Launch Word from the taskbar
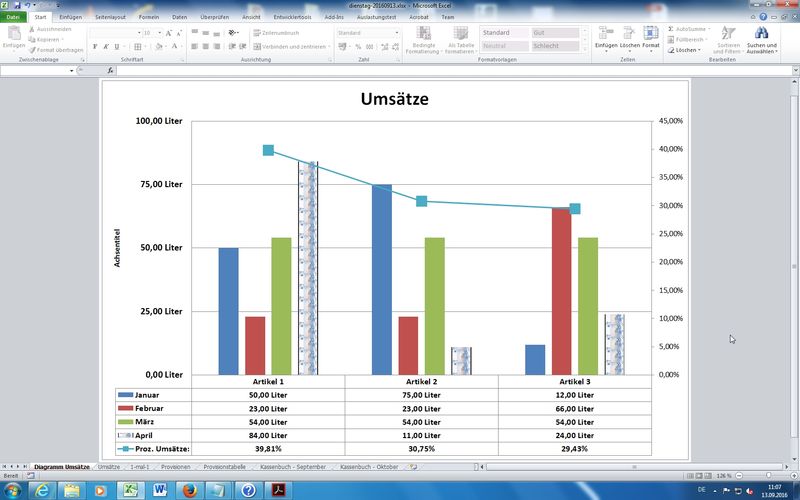The image size is (800, 500). pos(160,490)
